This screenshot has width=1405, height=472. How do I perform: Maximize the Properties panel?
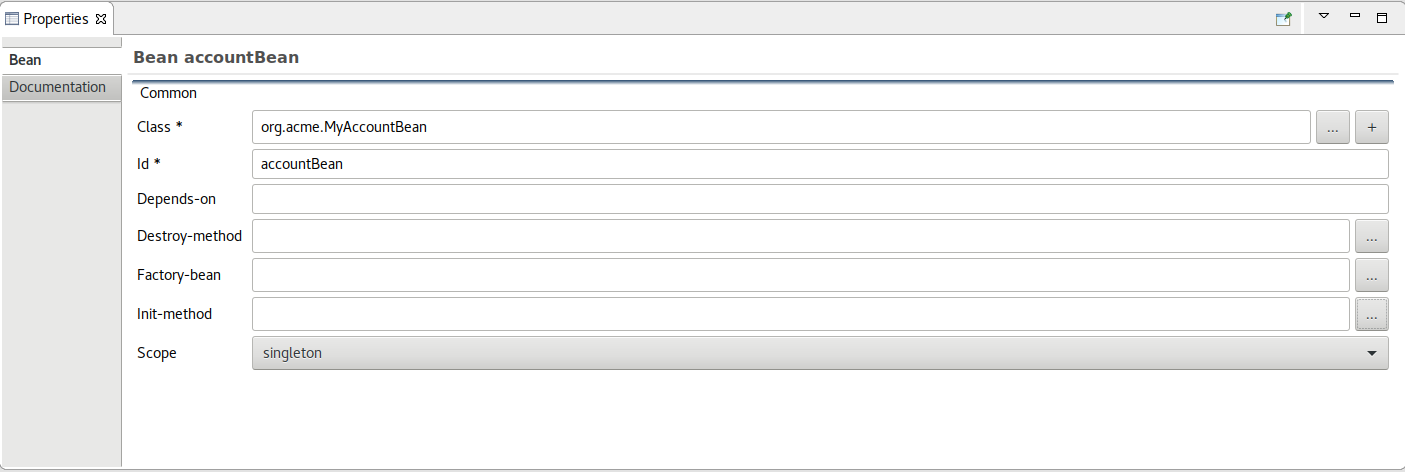pos(1382,17)
